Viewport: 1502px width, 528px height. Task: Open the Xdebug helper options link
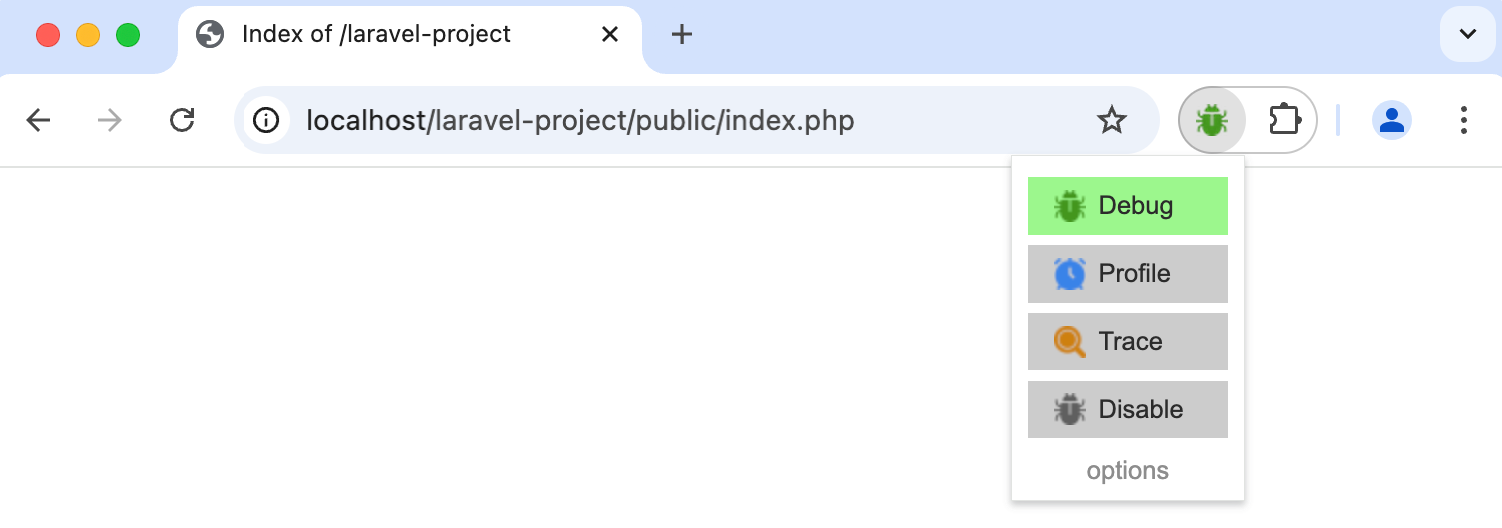click(1127, 471)
